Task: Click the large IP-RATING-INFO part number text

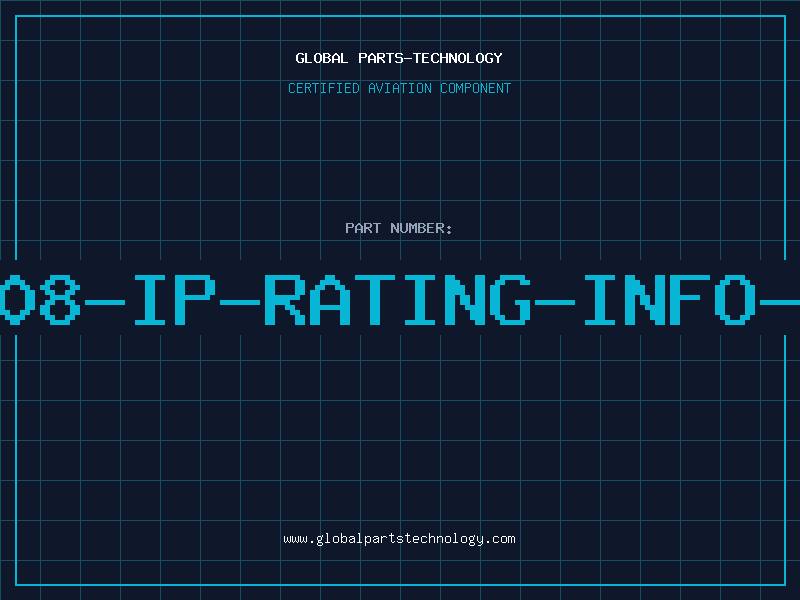Action: coord(400,299)
